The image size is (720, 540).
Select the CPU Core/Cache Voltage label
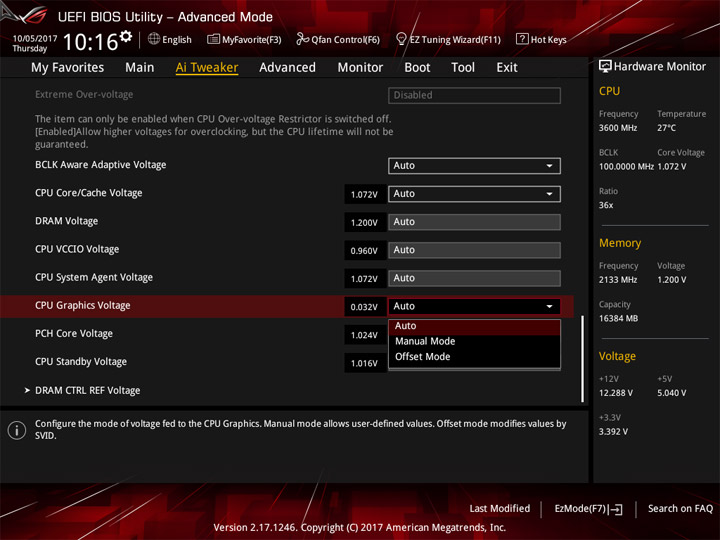click(89, 193)
